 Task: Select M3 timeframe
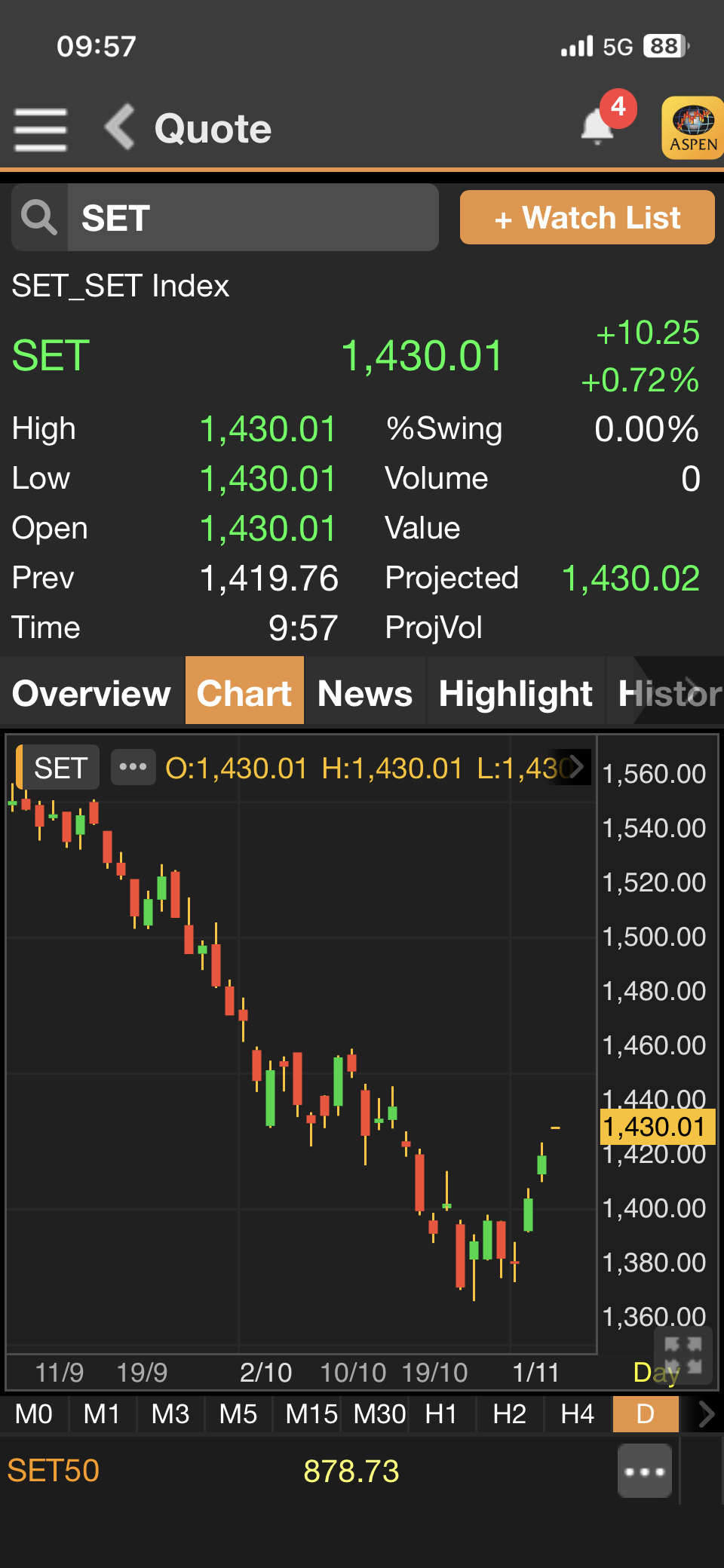point(170,1413)
